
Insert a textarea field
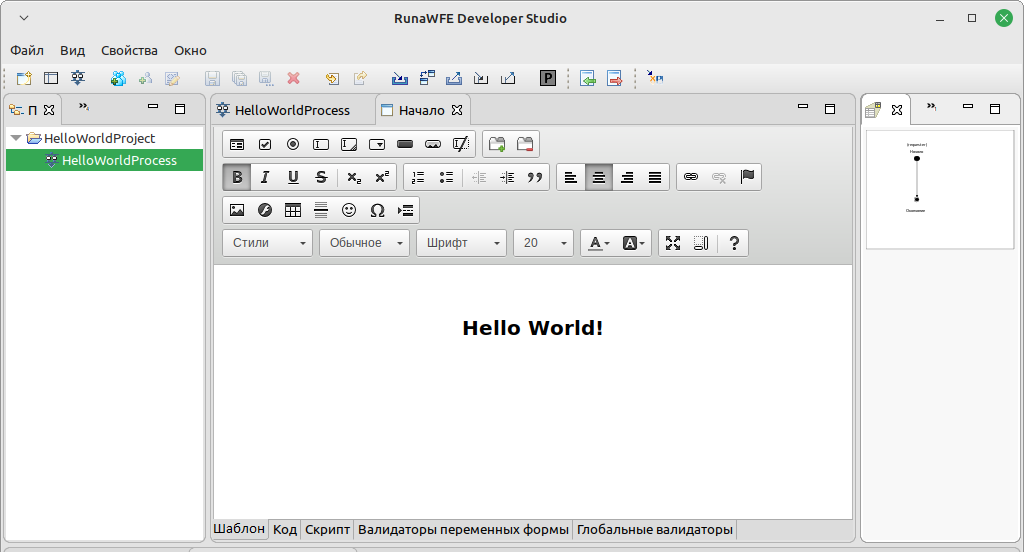[x=349, y=144]
